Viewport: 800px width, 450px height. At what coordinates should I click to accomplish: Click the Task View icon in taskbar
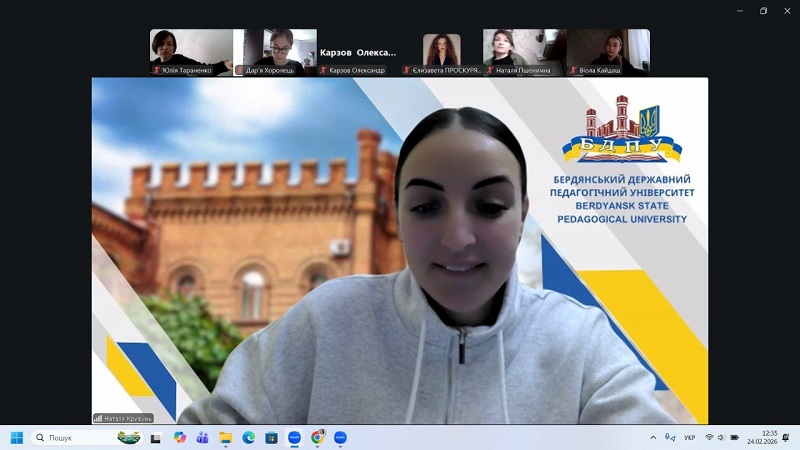pos(157,437)
